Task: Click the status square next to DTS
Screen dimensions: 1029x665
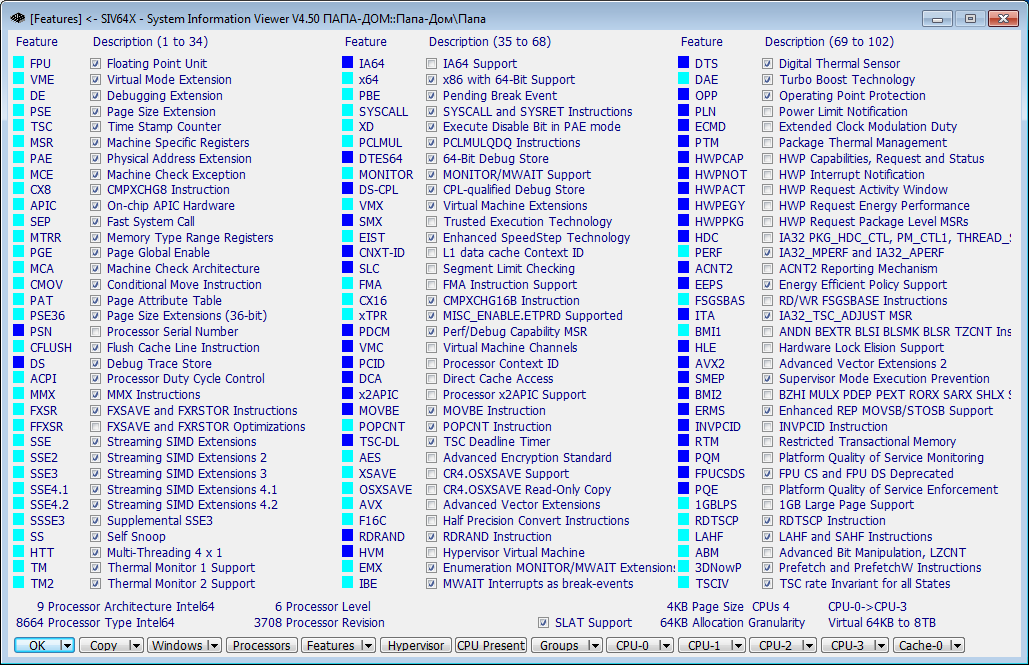Action: coord(682,63)
